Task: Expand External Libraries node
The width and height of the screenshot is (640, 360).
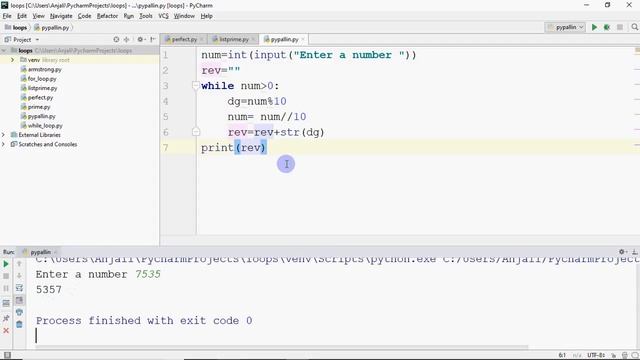Action: 4,135
